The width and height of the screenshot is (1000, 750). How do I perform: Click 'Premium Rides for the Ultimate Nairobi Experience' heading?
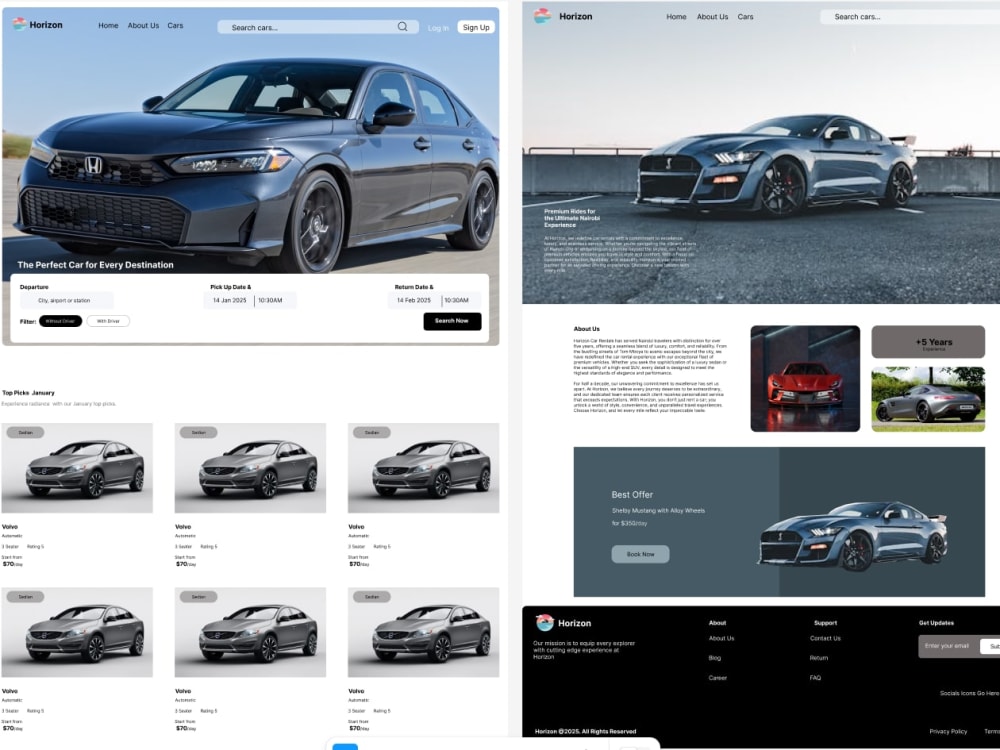click(572, 218)
